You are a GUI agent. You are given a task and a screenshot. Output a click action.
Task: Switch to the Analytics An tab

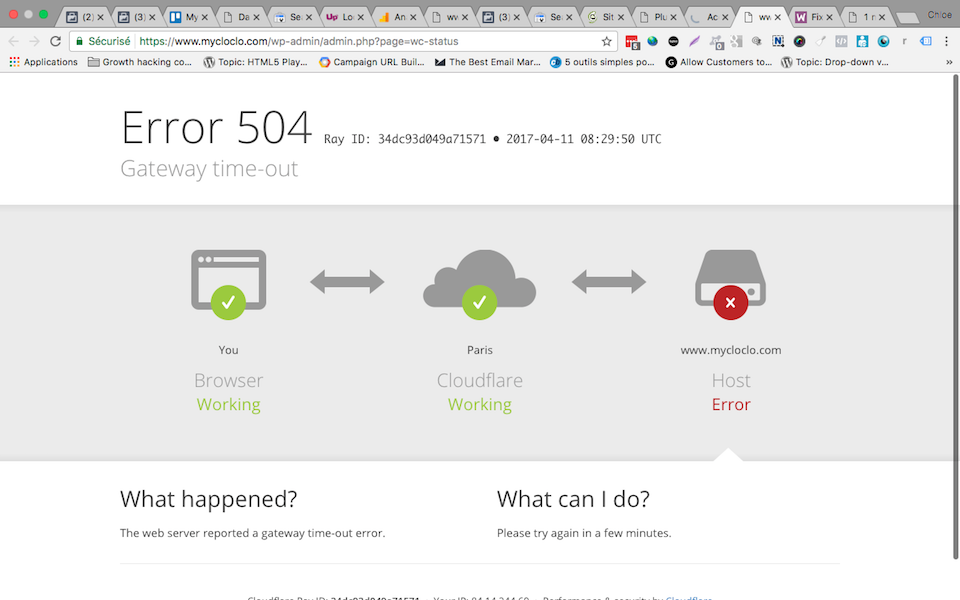396,17
